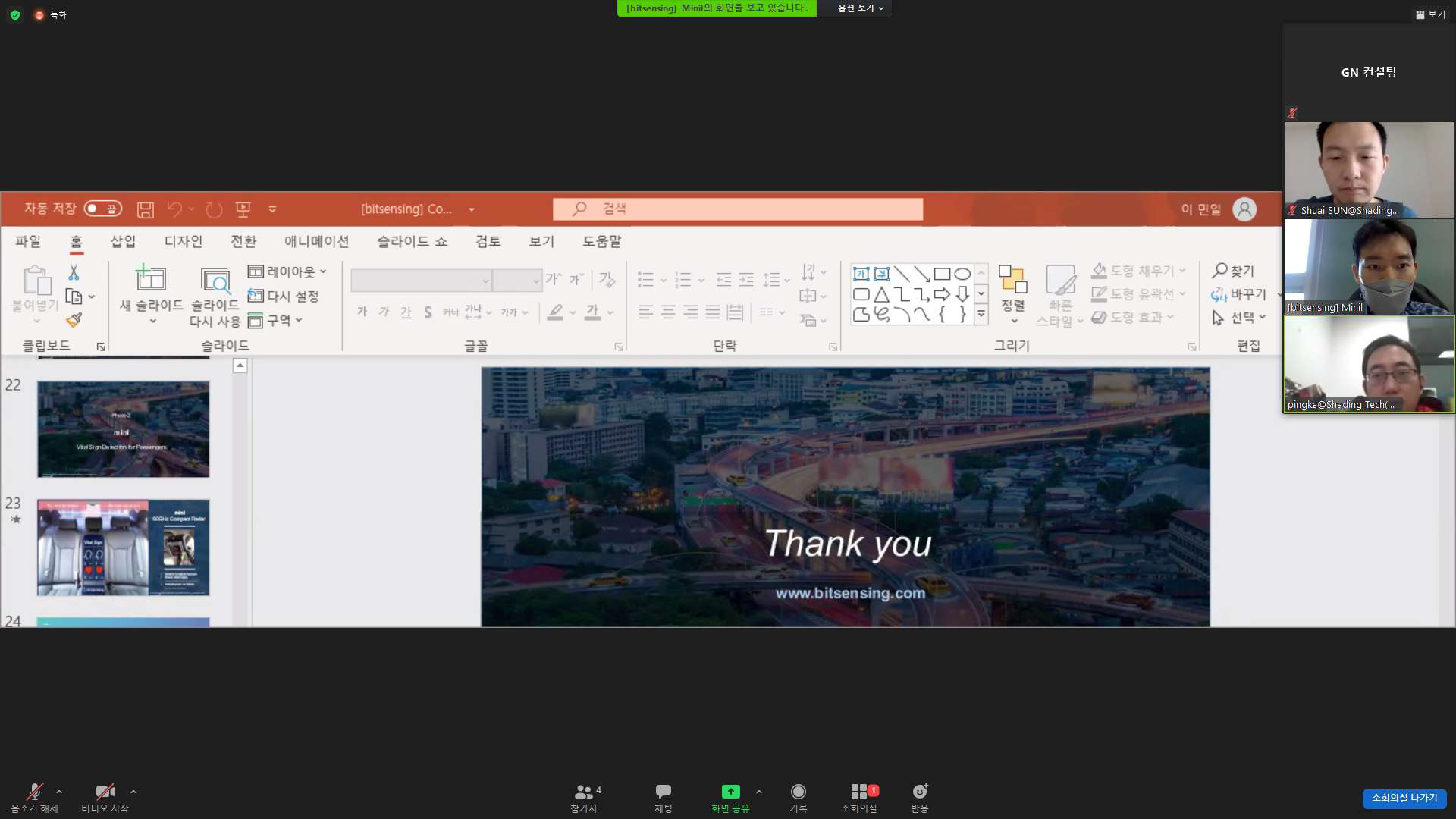This screenshot has height=819, width=1456.
Task: Toggle AutoSave switch
Action: (x=102, y=209)
